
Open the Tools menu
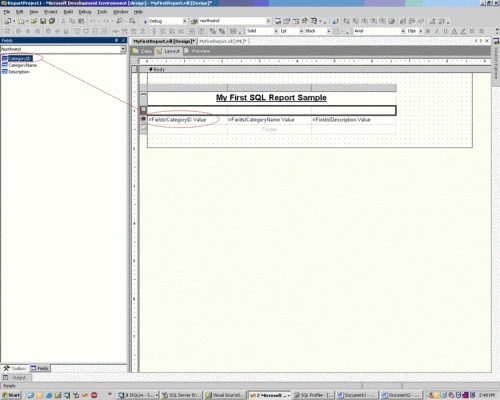pyautogui.click(x=102, y=12)
